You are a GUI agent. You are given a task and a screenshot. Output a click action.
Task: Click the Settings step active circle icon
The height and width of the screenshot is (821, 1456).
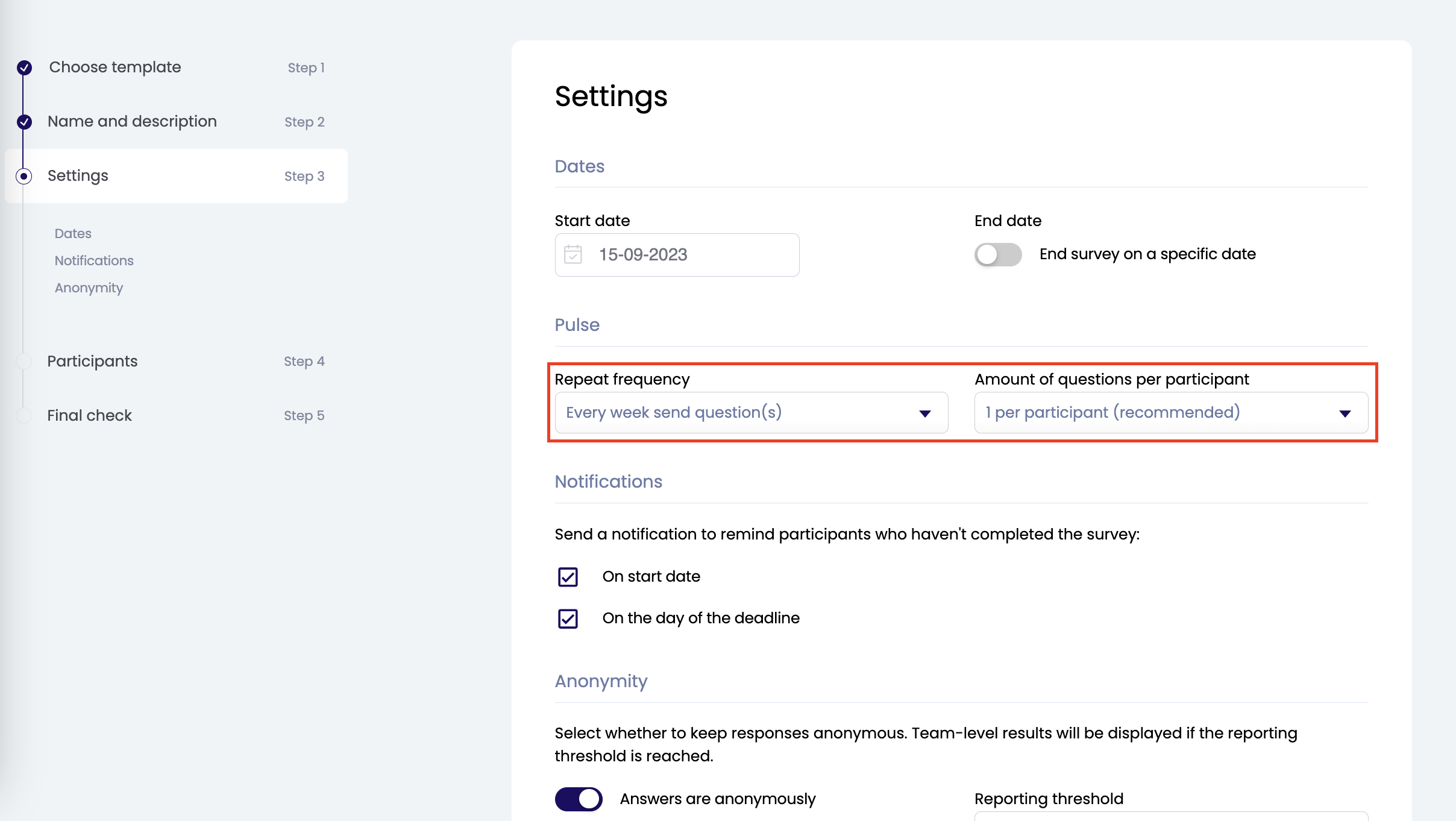24,176
